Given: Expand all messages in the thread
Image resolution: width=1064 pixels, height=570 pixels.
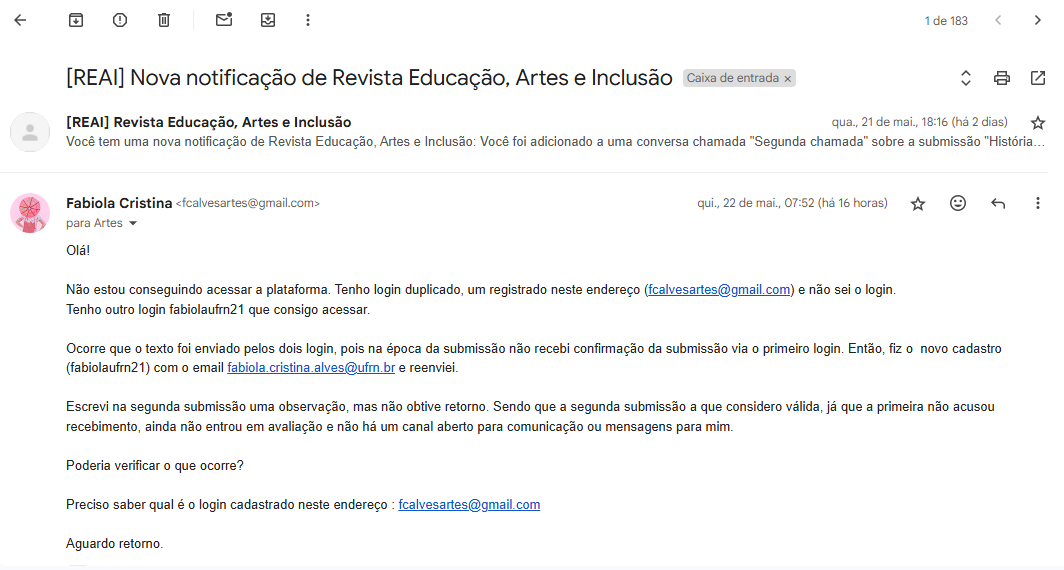Looking at the screenshot, I should [x=965, y=78].
